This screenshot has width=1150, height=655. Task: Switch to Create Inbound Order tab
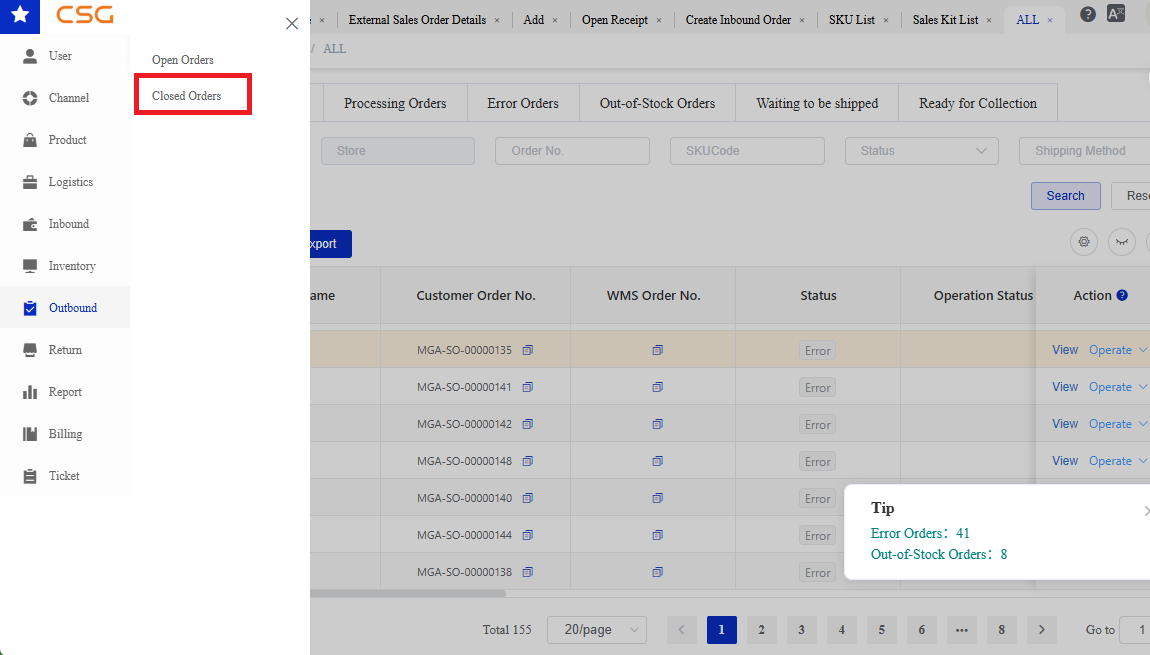pyautogui.click(x=738, y=20)
